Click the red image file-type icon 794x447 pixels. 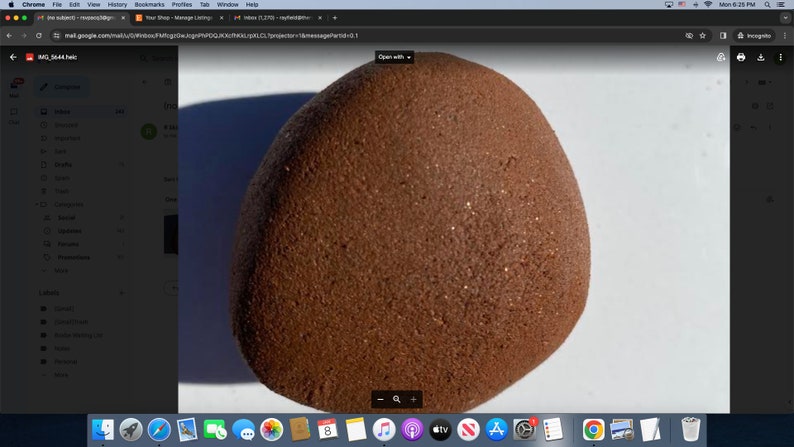29,57
